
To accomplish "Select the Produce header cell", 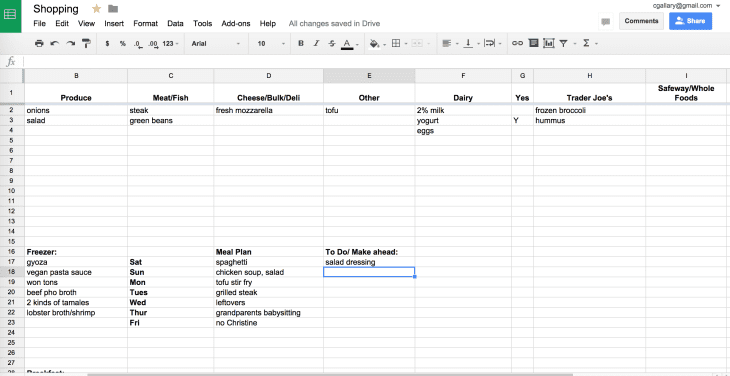I will click(x=76, y=93).
